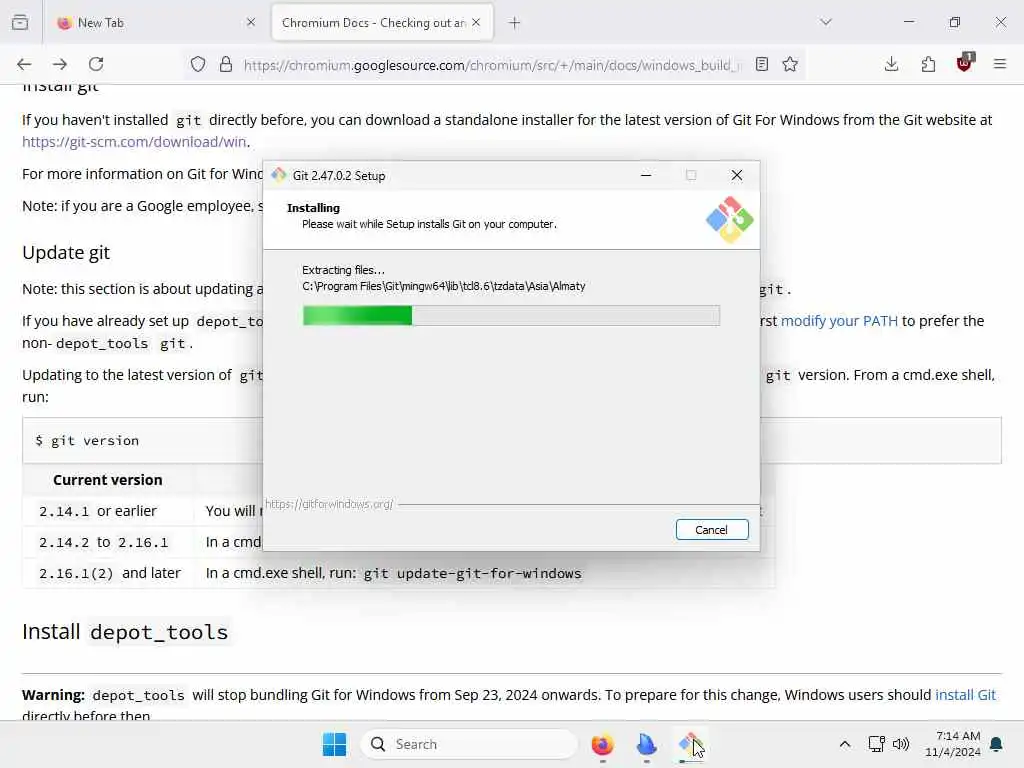The image size is (1024, 768).
Task: Bookmark this page with star
Action: (790, 64)
